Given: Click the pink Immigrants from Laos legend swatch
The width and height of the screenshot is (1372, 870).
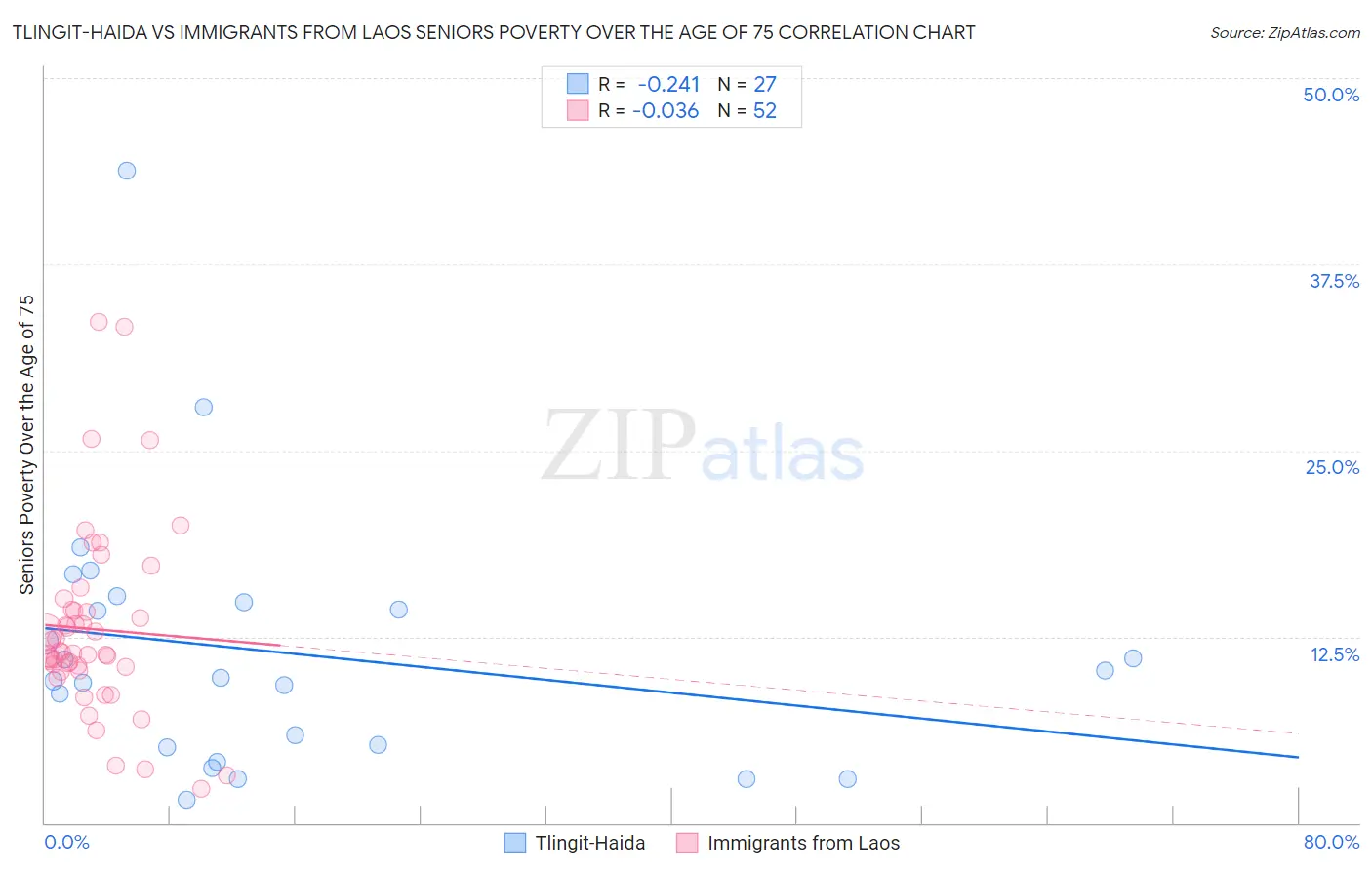Looking at the screenshot, I should pos(687,843).
